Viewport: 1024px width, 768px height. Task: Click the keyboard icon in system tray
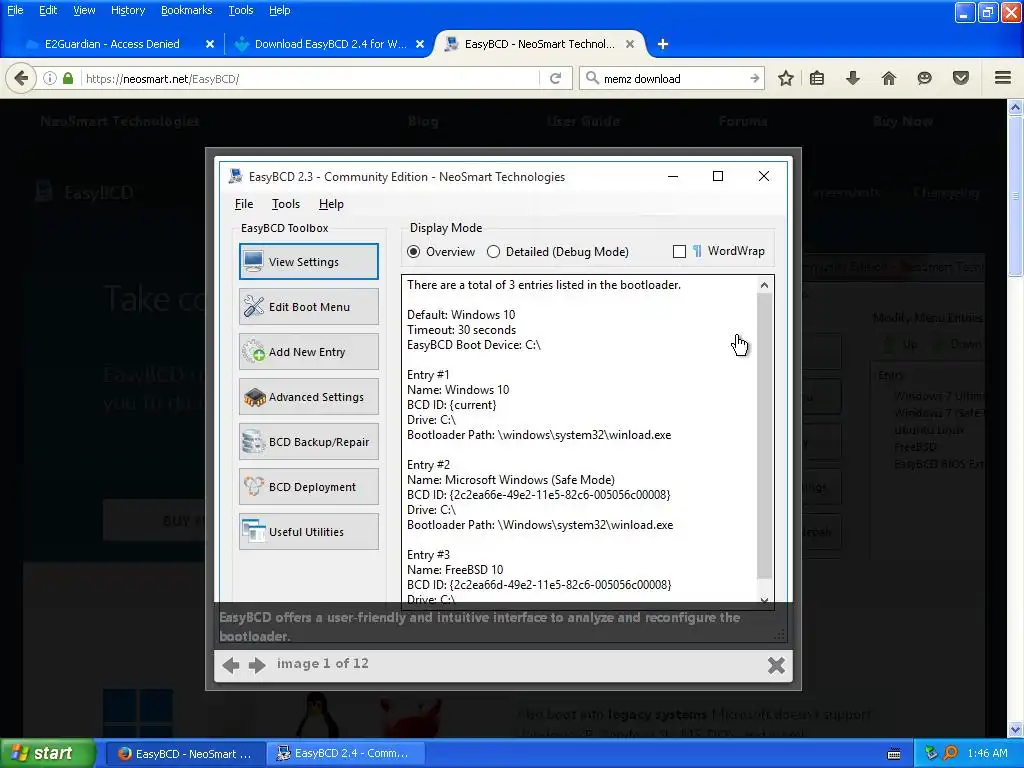pos(894,754)
